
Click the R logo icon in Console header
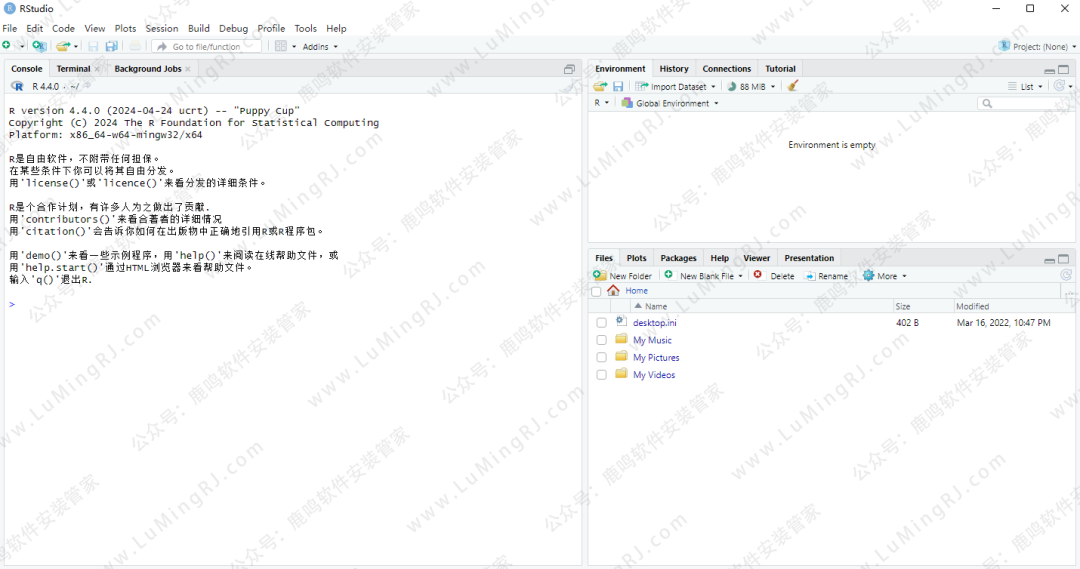tap(17, 86)
